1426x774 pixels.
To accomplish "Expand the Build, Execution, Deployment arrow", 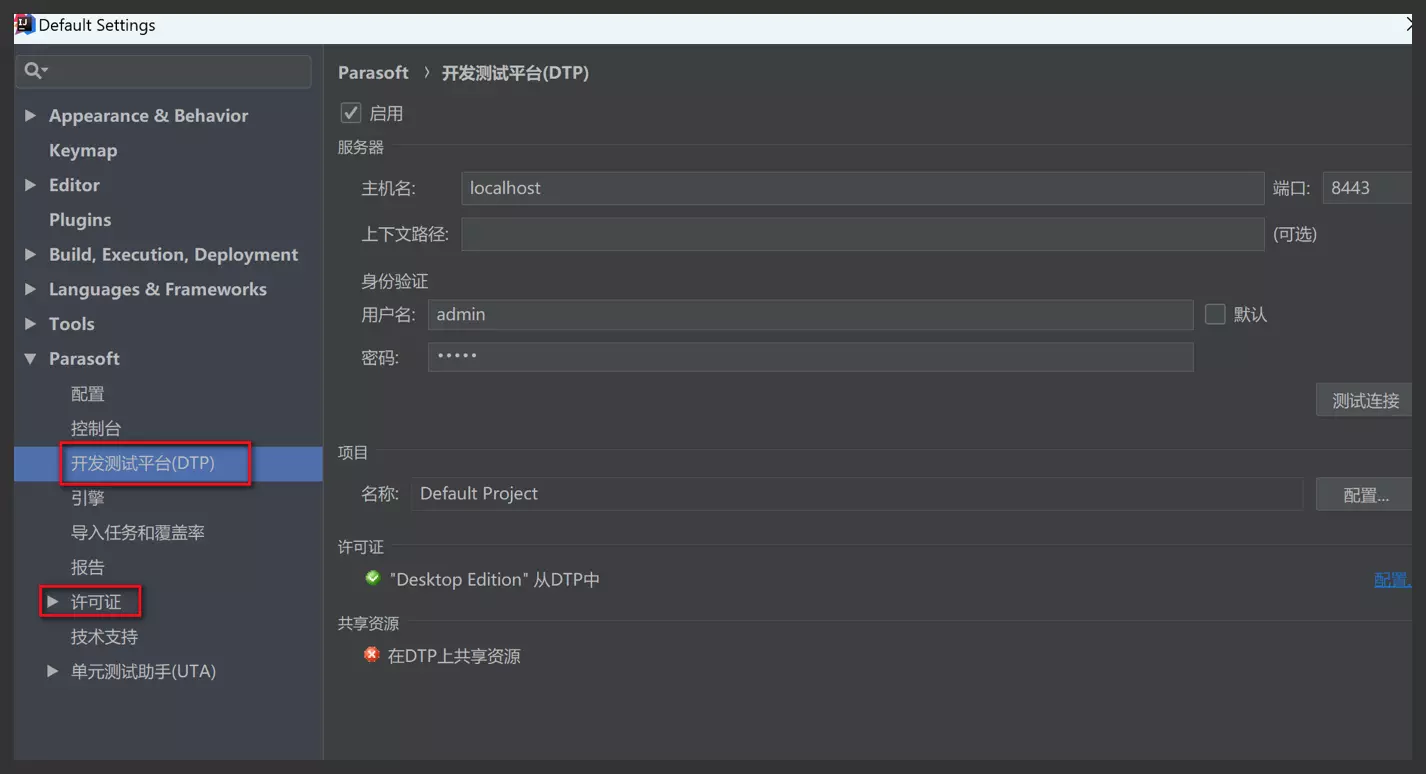I will point(30,255).
